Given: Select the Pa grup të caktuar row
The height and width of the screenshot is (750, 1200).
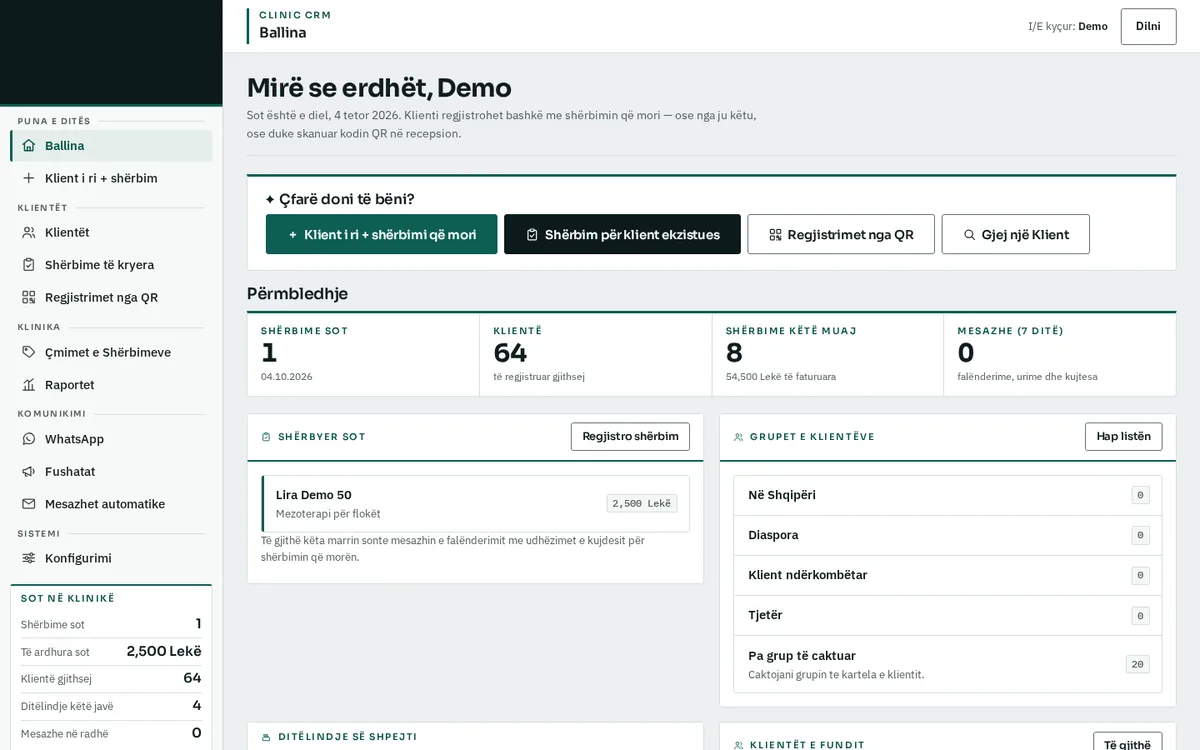Looking at the screenshot, I should 948,664.
